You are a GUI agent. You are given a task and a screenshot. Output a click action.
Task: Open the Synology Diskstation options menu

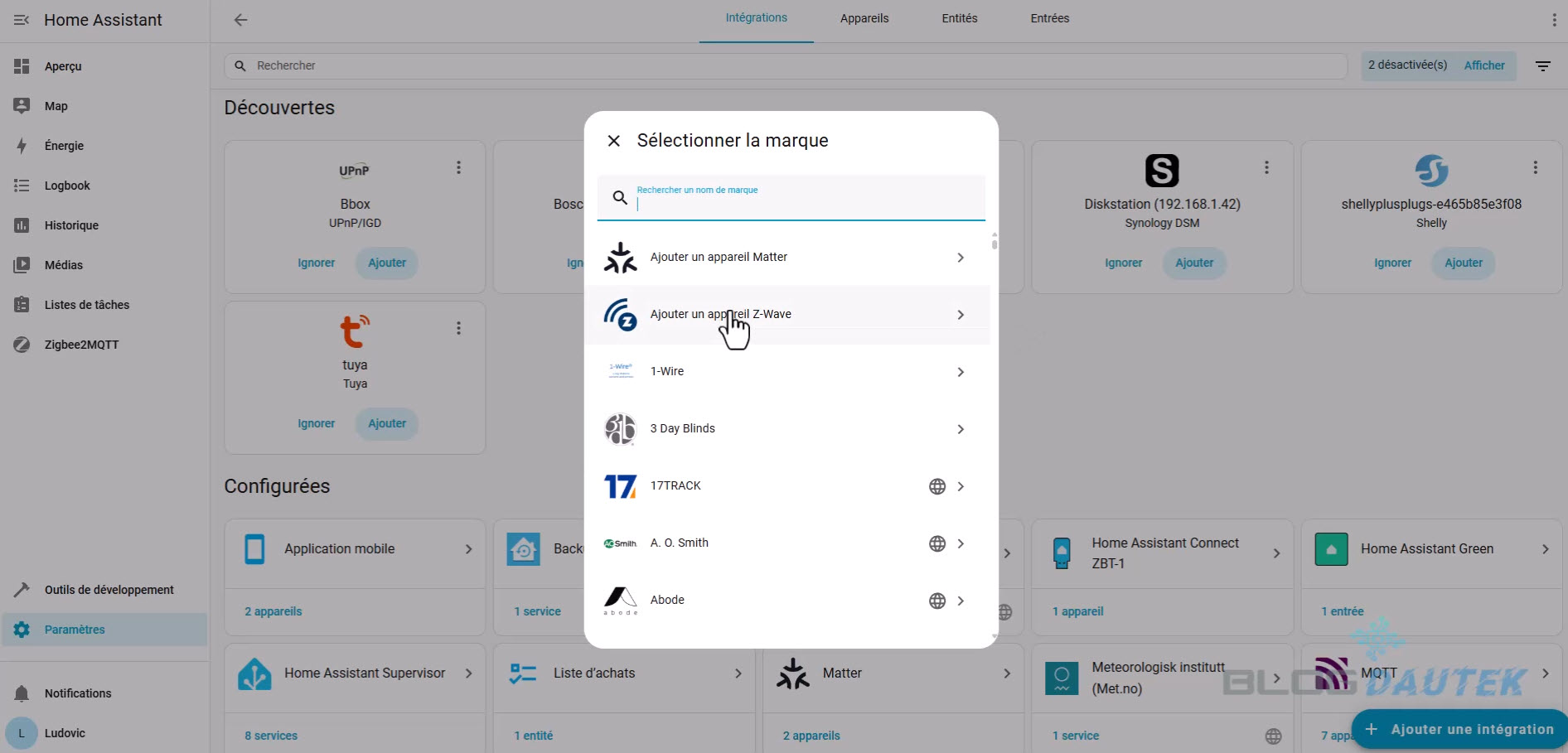[1266, 167]
